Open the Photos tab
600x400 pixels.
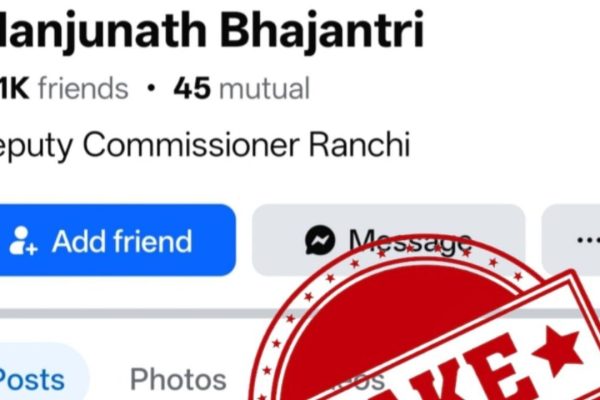(x=178, y=380)
